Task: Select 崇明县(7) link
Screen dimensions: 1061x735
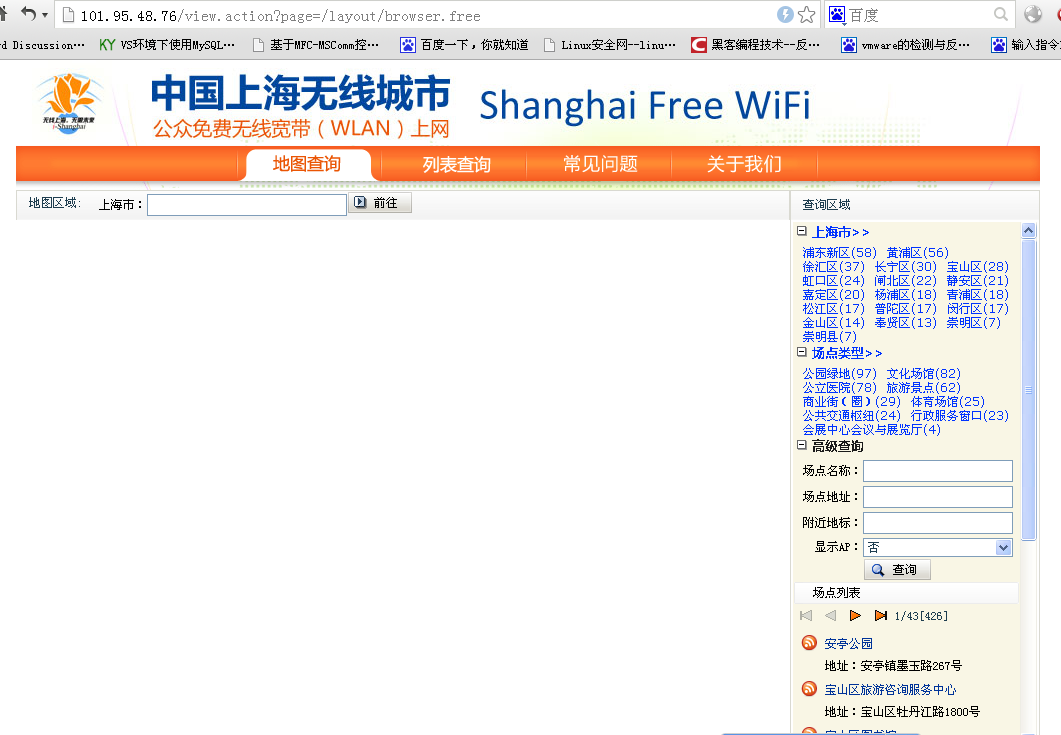Action: [x=830, y=336]
